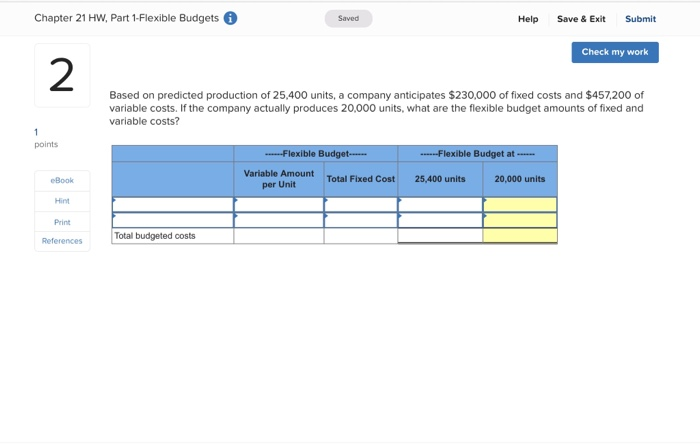Click first row Variable Amount per Unit cell
The width and height of the screenshot is (700, 446).
click(279, 204)
